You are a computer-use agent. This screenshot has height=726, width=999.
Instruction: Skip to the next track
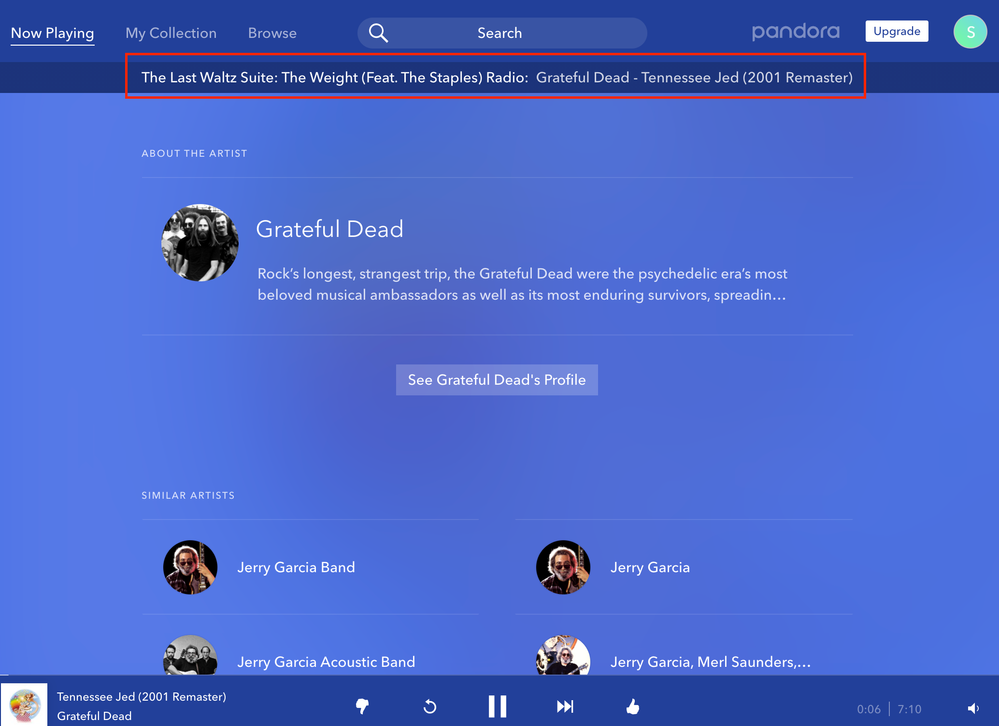[565, 707]
